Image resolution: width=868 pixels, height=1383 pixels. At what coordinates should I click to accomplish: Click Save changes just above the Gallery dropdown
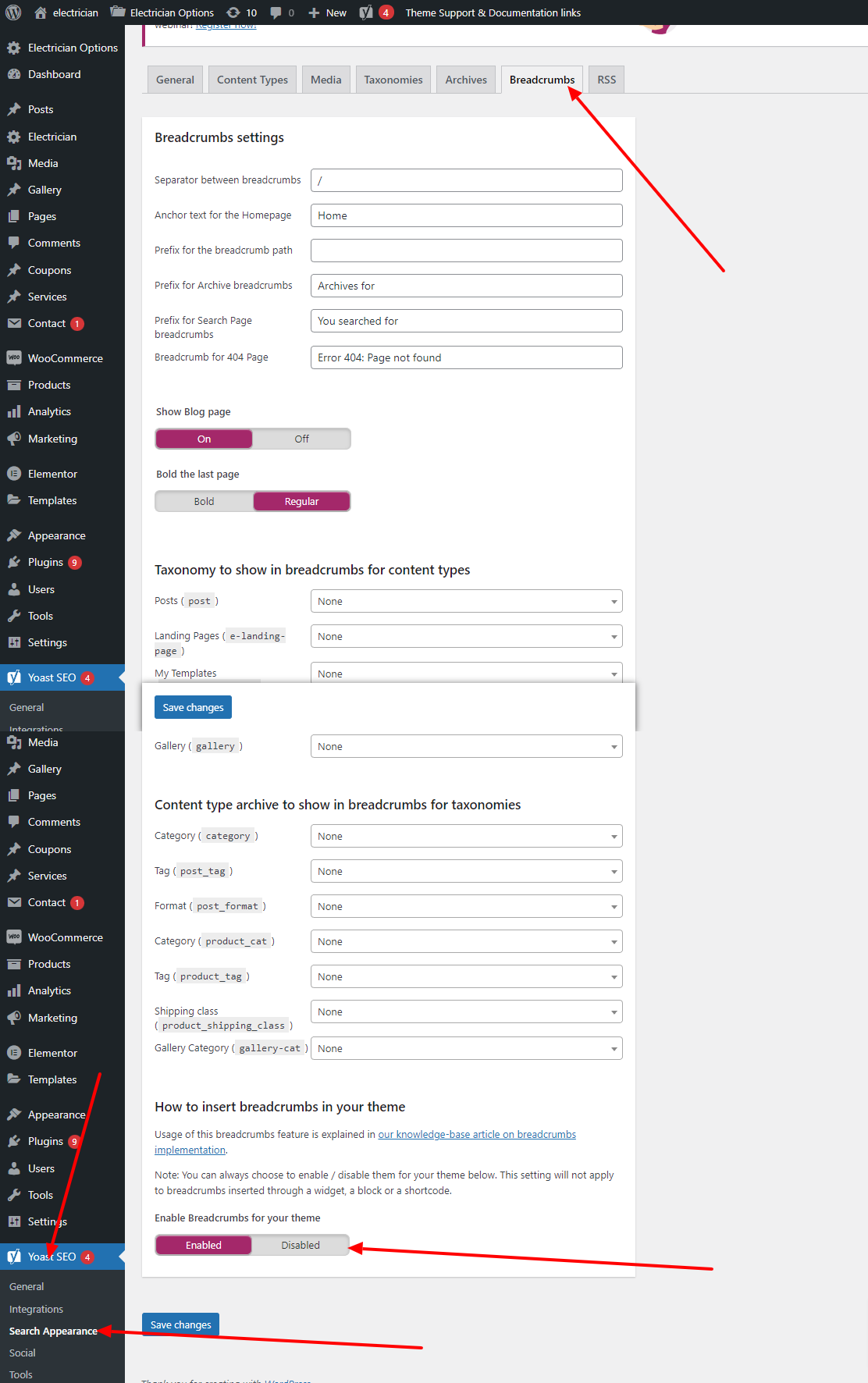tap(193, 708)
